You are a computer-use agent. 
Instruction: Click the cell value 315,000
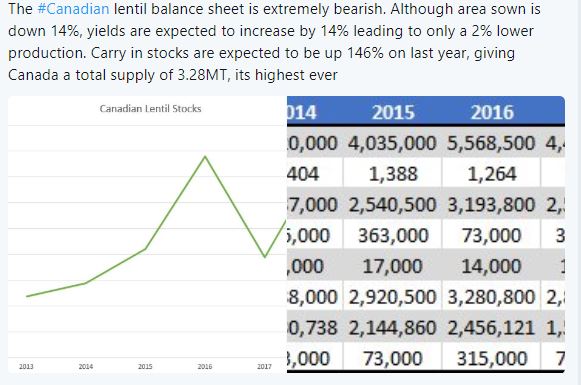tap(491, 359)
